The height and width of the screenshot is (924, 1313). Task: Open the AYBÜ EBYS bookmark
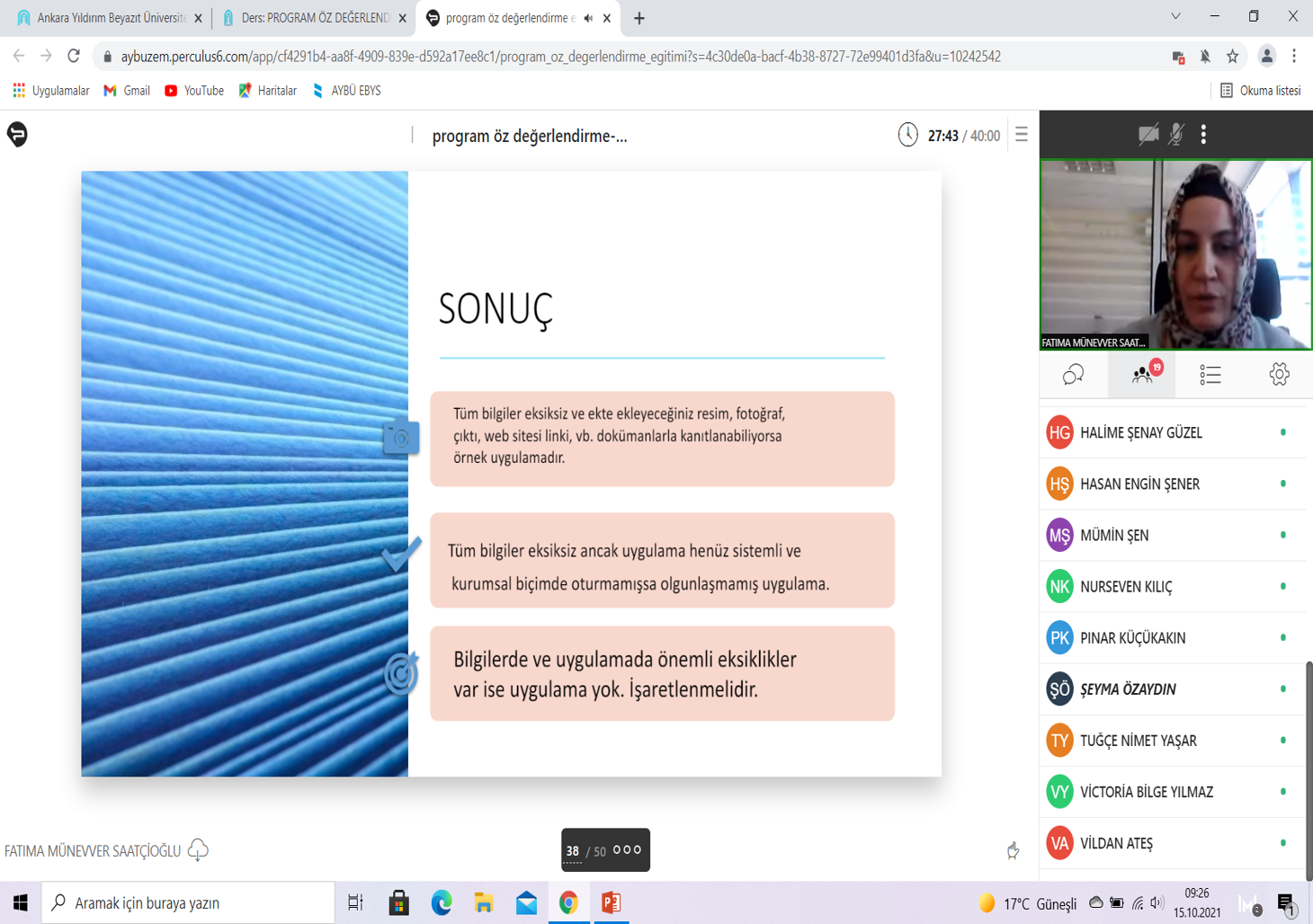346,91
